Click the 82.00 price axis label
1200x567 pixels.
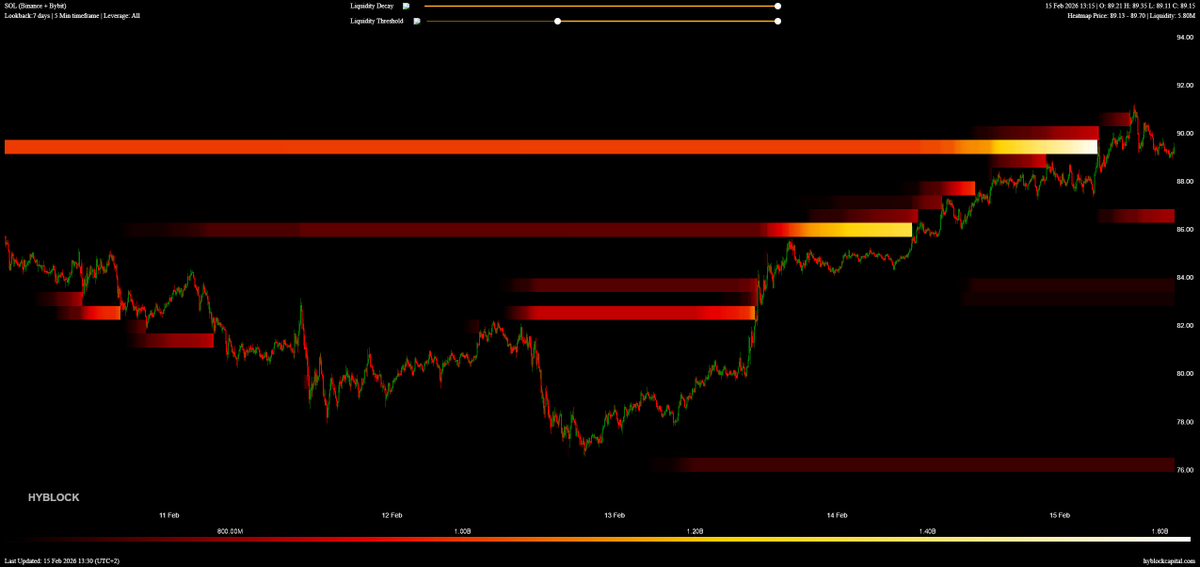pyautogui.click(x=1186, y=325)
